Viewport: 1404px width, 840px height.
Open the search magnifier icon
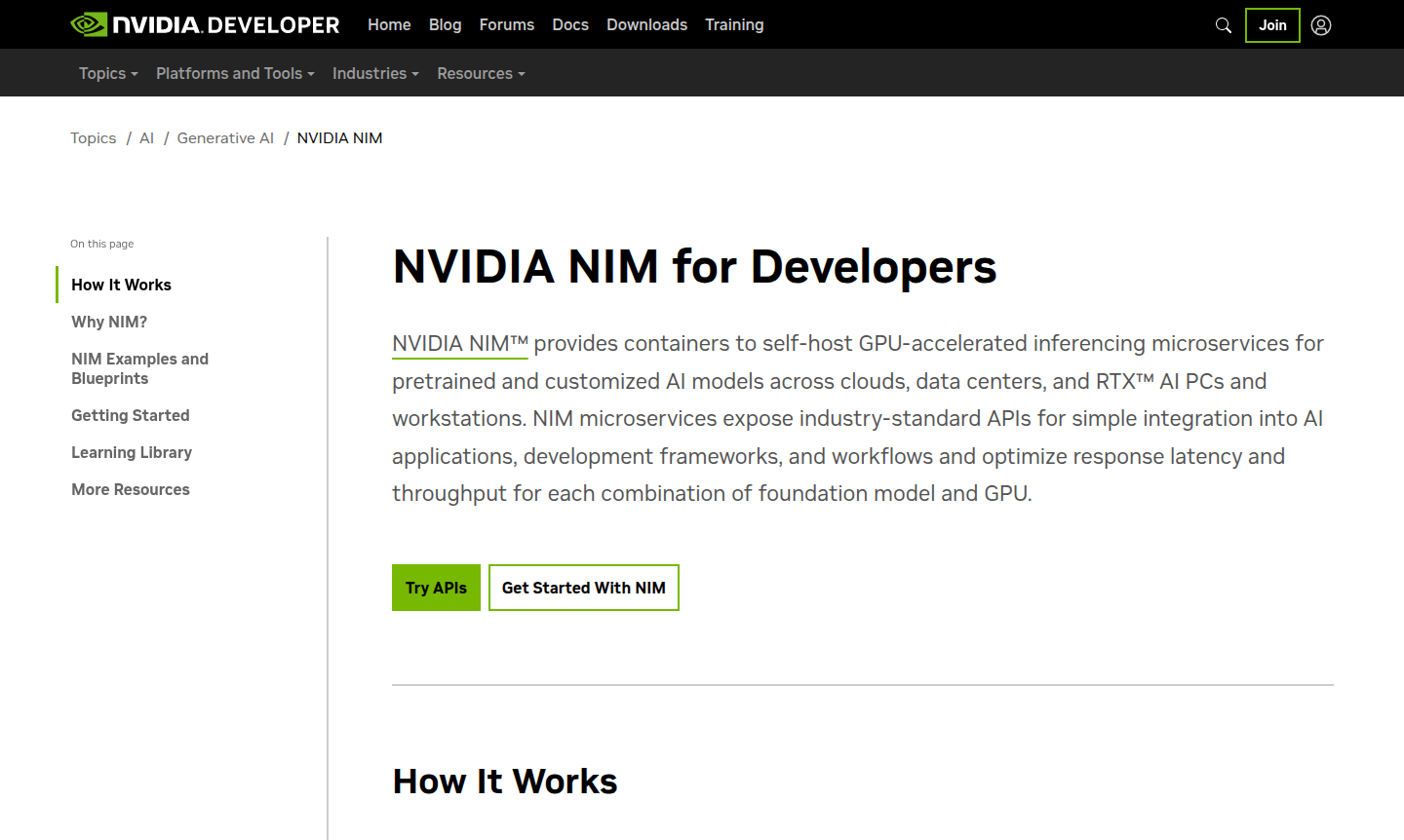pos(1223,25)
